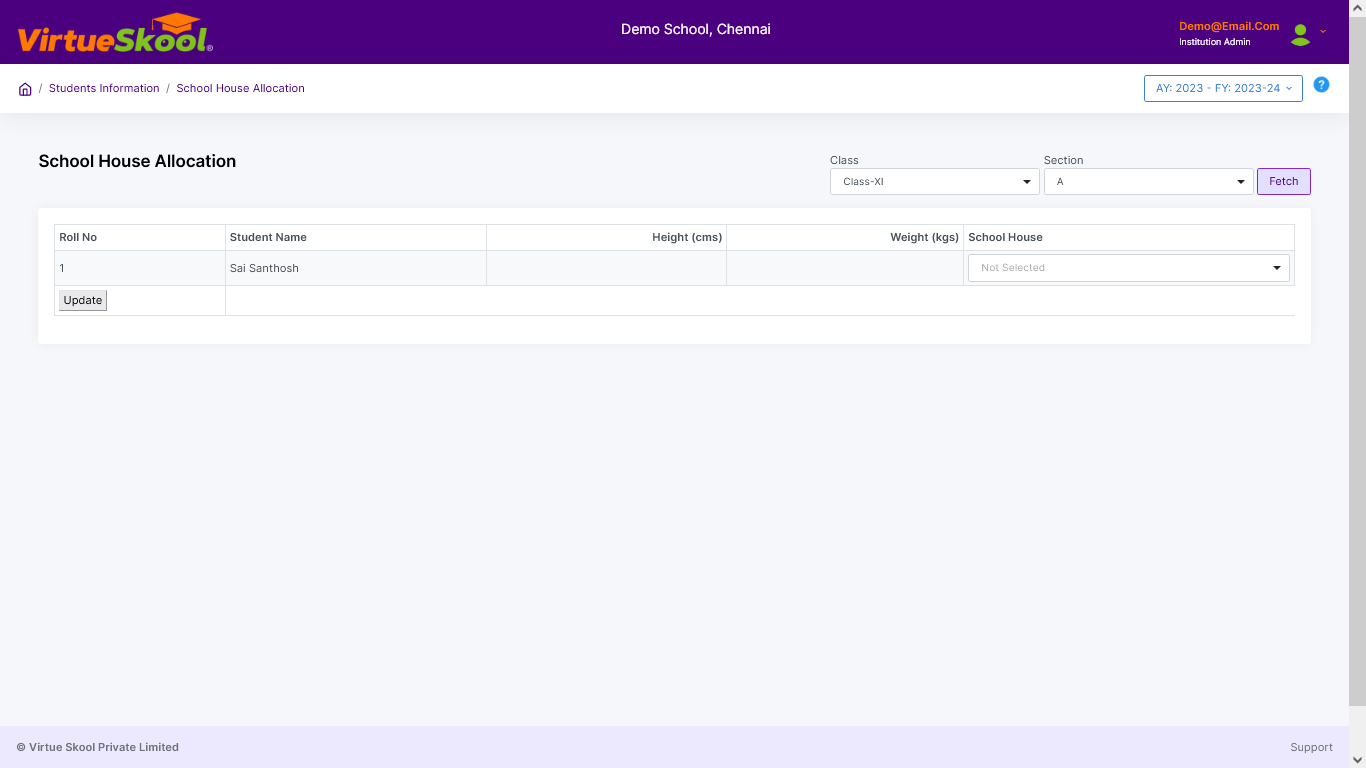
Task: Open the AY: 2023 - FY: 2023-24 dropdown
Action: (1223, 88)
